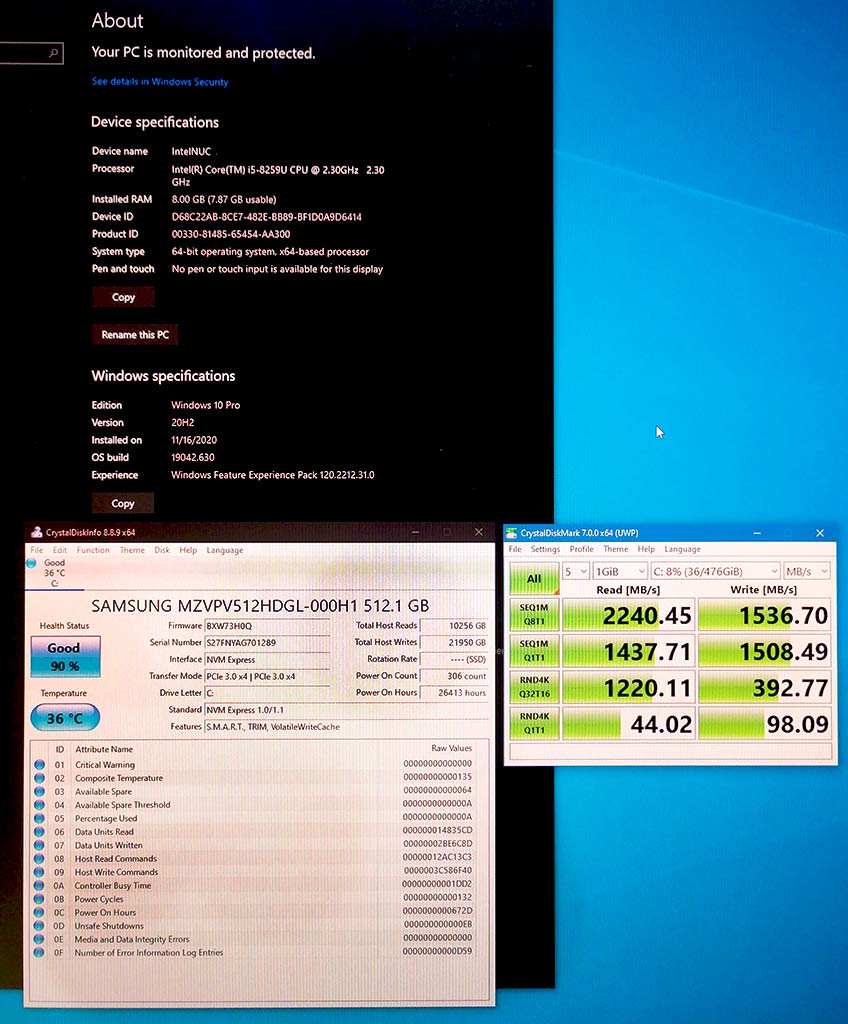
Task: Click the CrystalDiskMark title bar app icon
Action: (x=512, y=533)
